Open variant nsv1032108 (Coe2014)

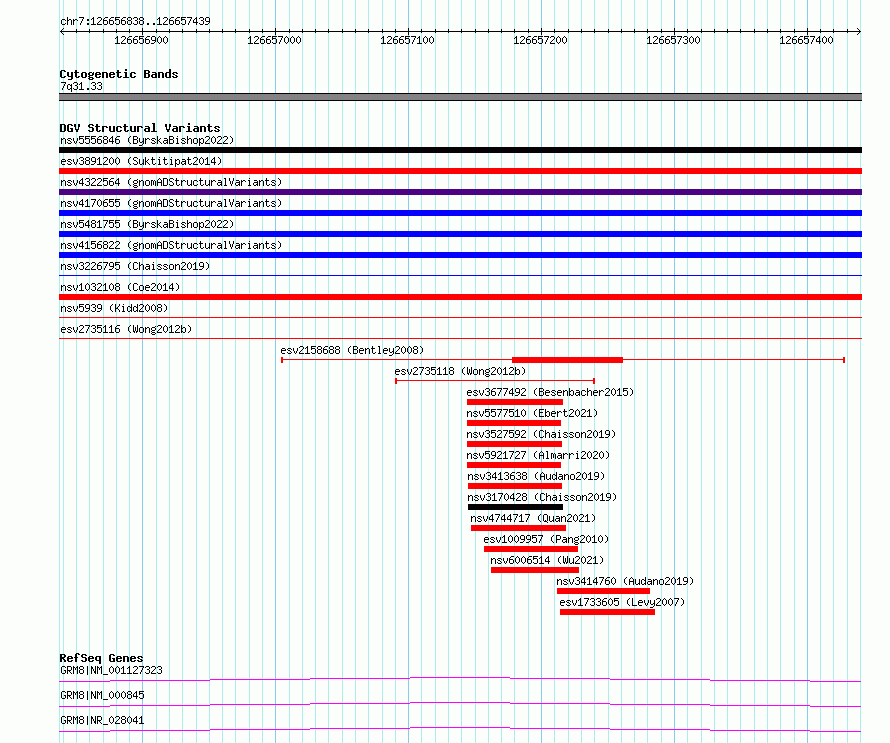(120, 287)
